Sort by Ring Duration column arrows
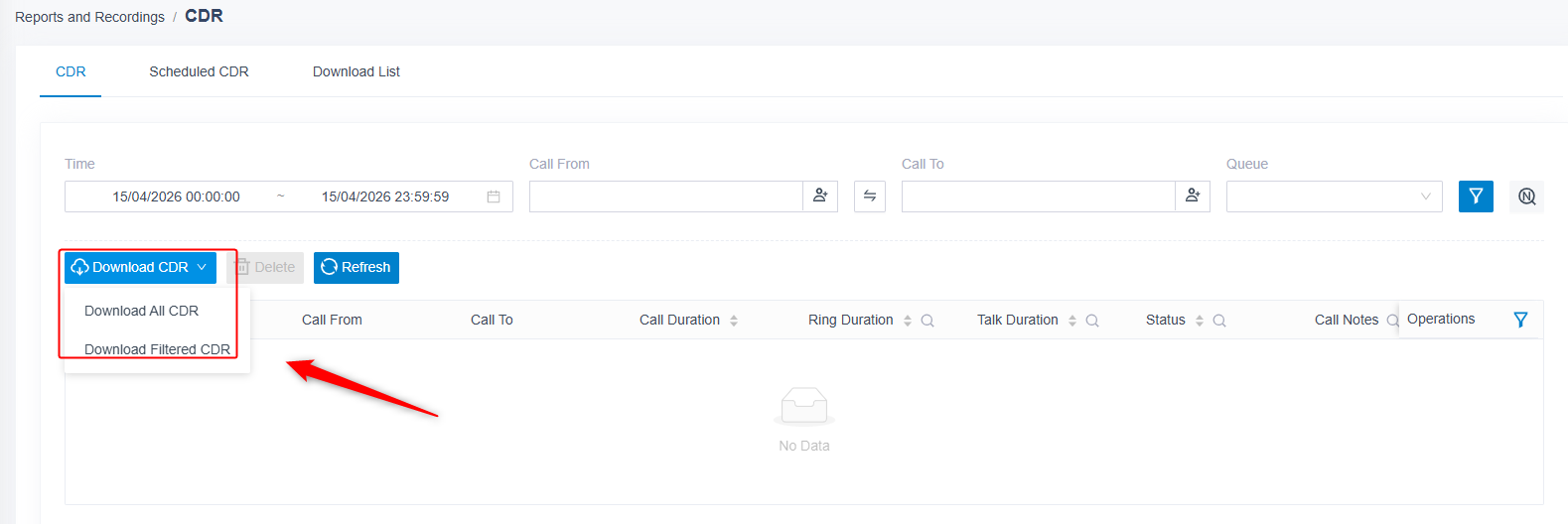 click(908, 321)
